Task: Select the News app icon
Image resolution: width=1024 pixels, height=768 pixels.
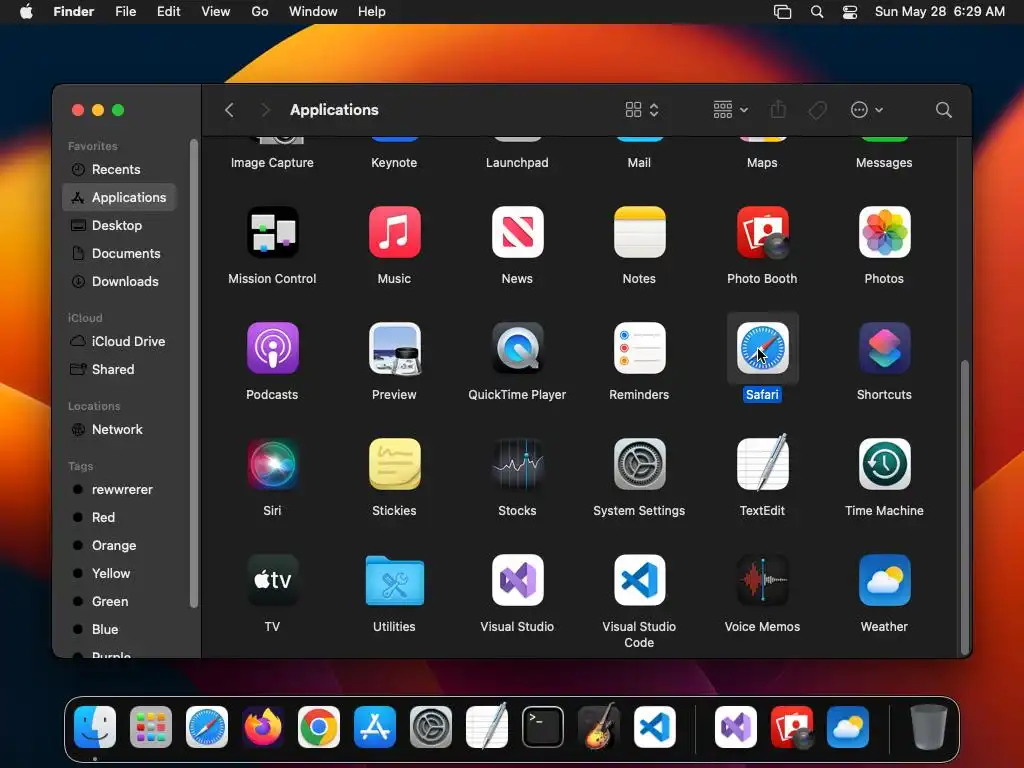Action: pos(517,232)
